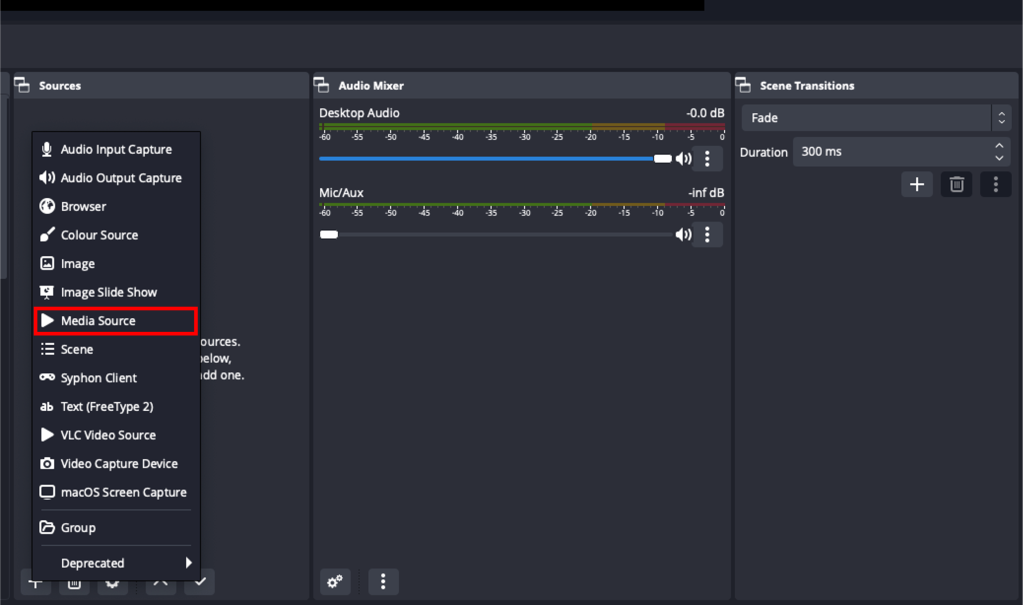Select Syphon Client source
The height and width of the screenshot is (605, 1024).
click(x=116, y=378)
